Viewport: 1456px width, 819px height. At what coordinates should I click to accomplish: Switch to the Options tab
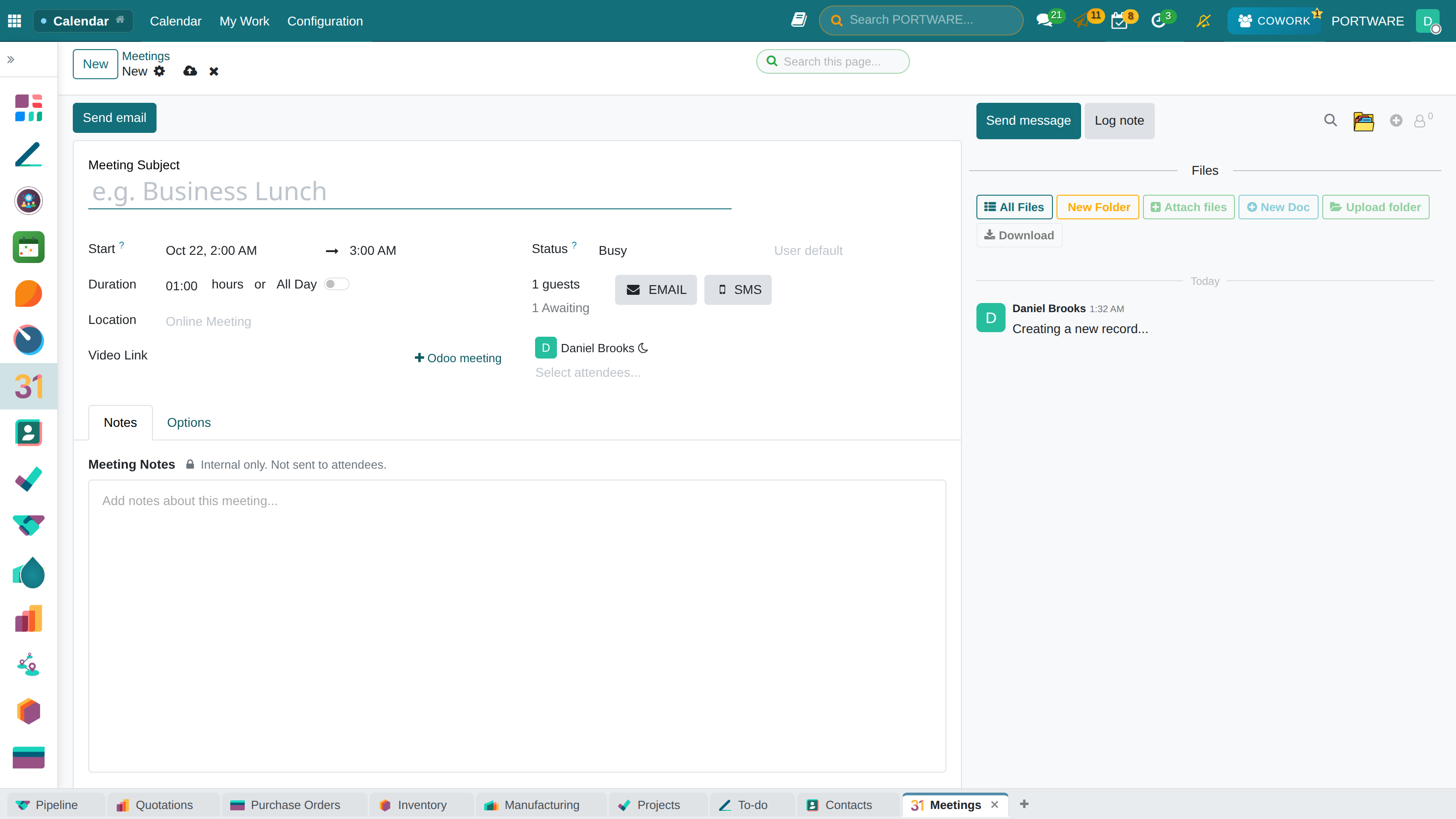189,422
